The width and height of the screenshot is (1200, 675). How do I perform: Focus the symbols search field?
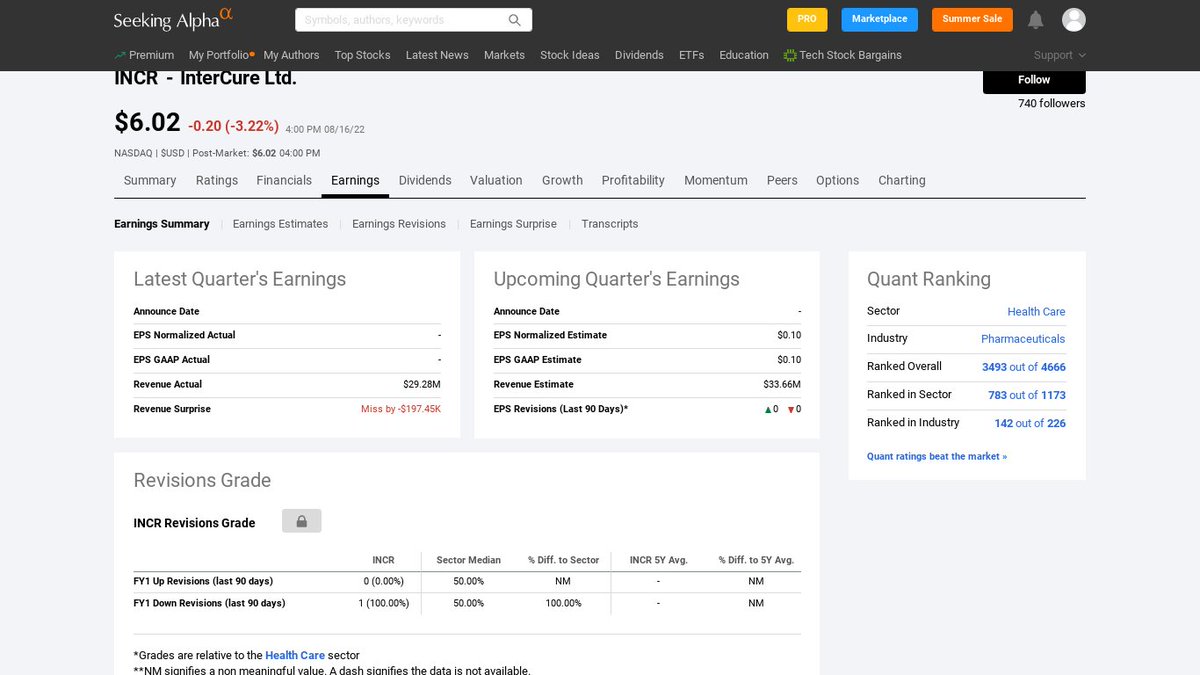tap(413, 20)
